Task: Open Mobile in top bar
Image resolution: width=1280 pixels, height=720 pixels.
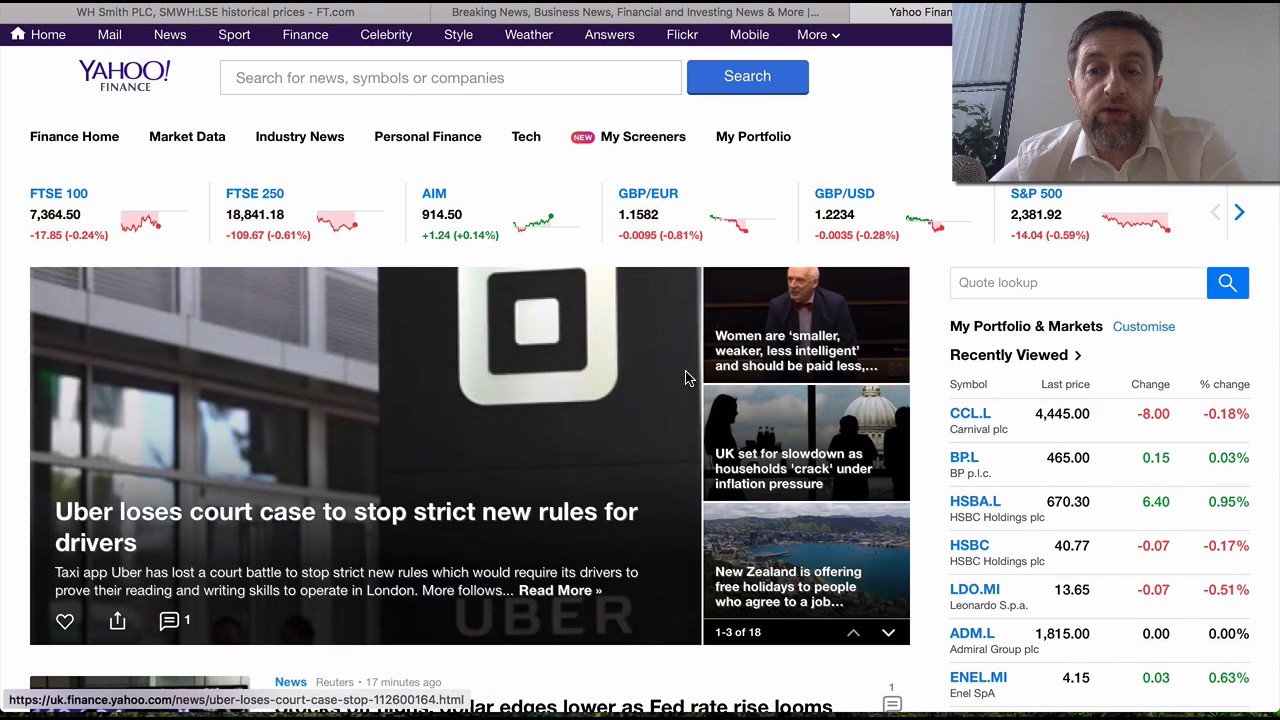Action: tap(749, 35)
